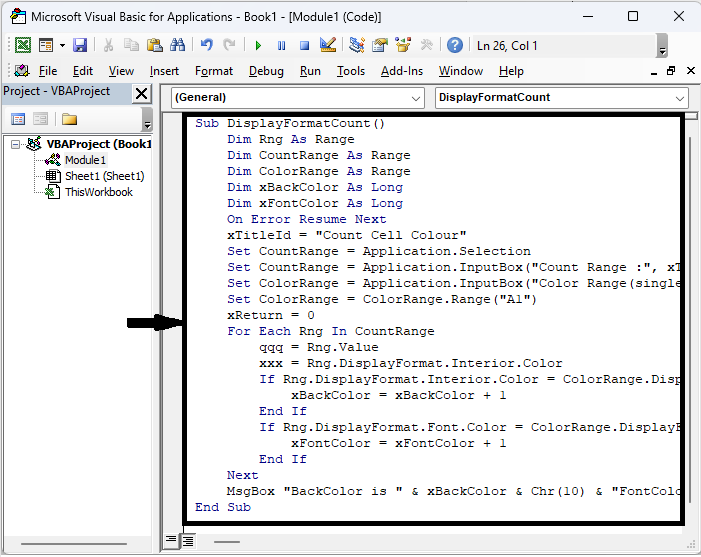Viewport: 701px width, 557px height.
Task: Click the Toolbox wrench icon
Action: click(427, 45)
